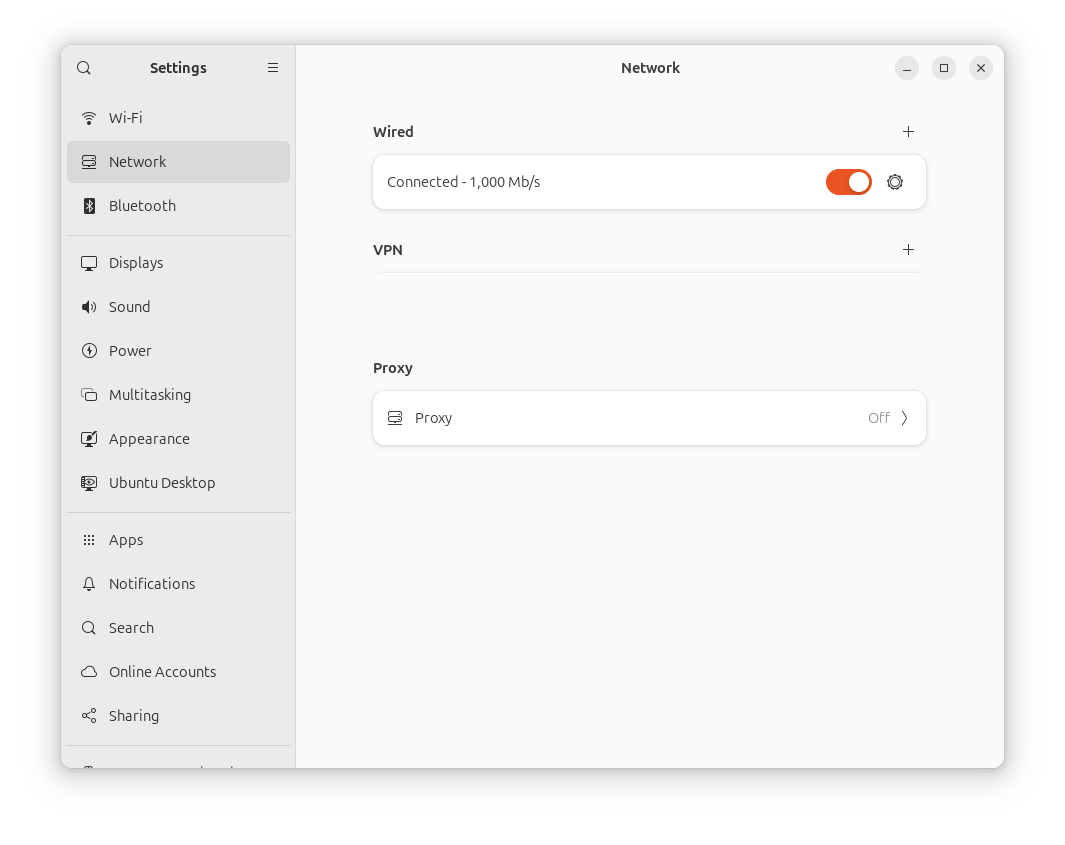1065x845 pixels.
Task: Click the search icon in Settings sidebar
Action: pos(84,68)
